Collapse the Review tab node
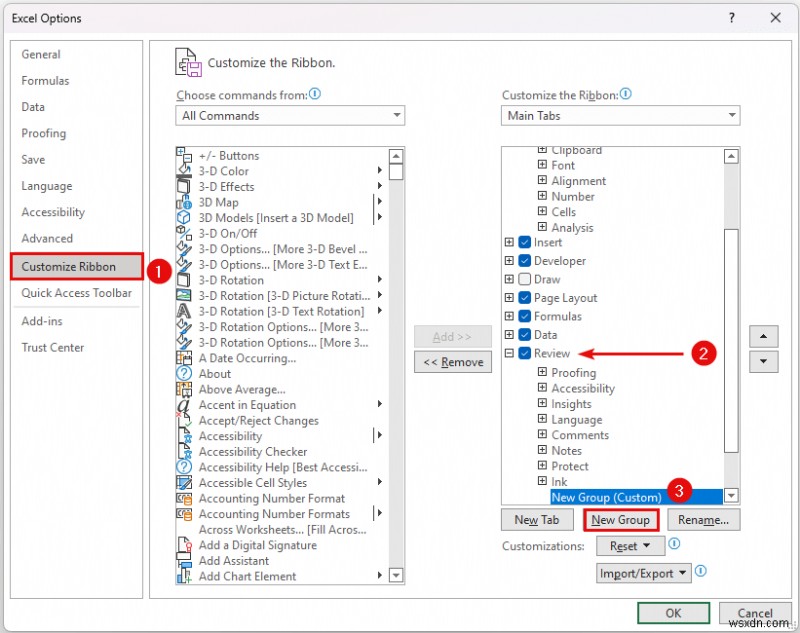Screen dimensions: 800x633 (509, 353)
